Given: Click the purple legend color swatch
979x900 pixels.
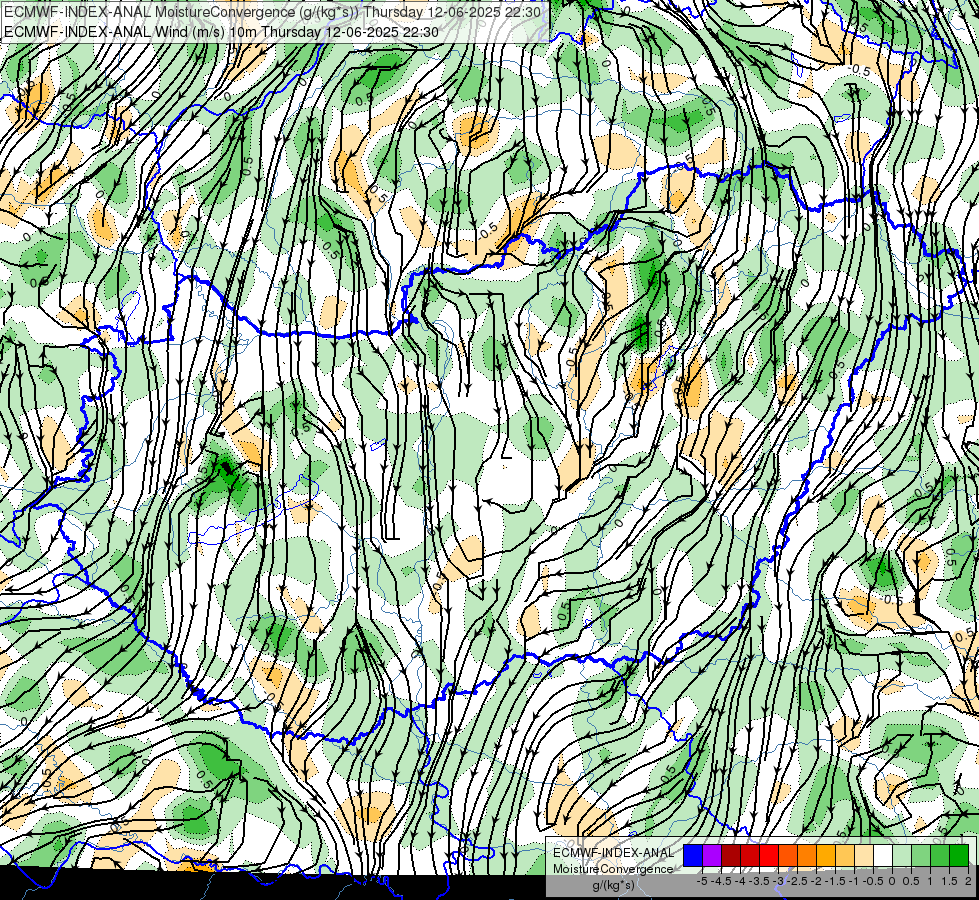Looking at the screenshot, I should pyautogui.click(x=712, y=856).
